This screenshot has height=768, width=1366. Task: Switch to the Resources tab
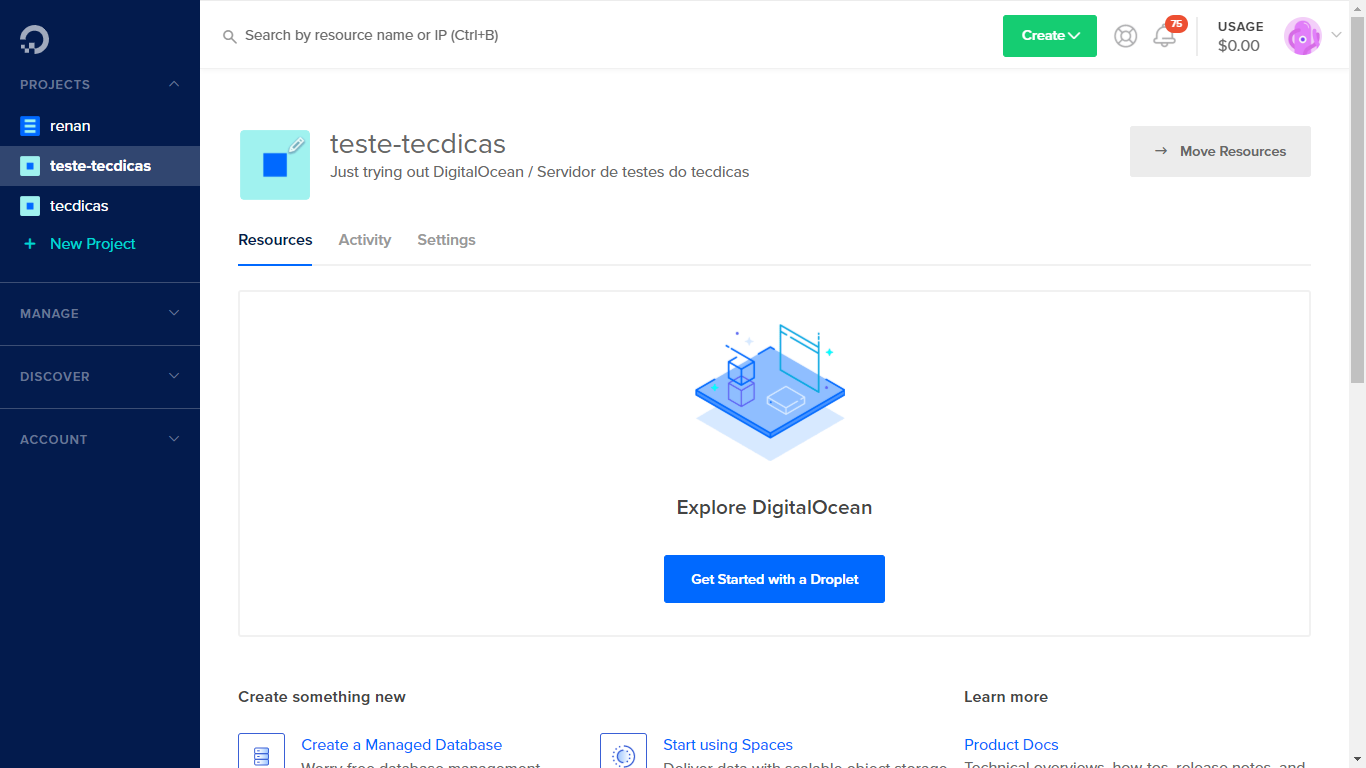(275, 240)
